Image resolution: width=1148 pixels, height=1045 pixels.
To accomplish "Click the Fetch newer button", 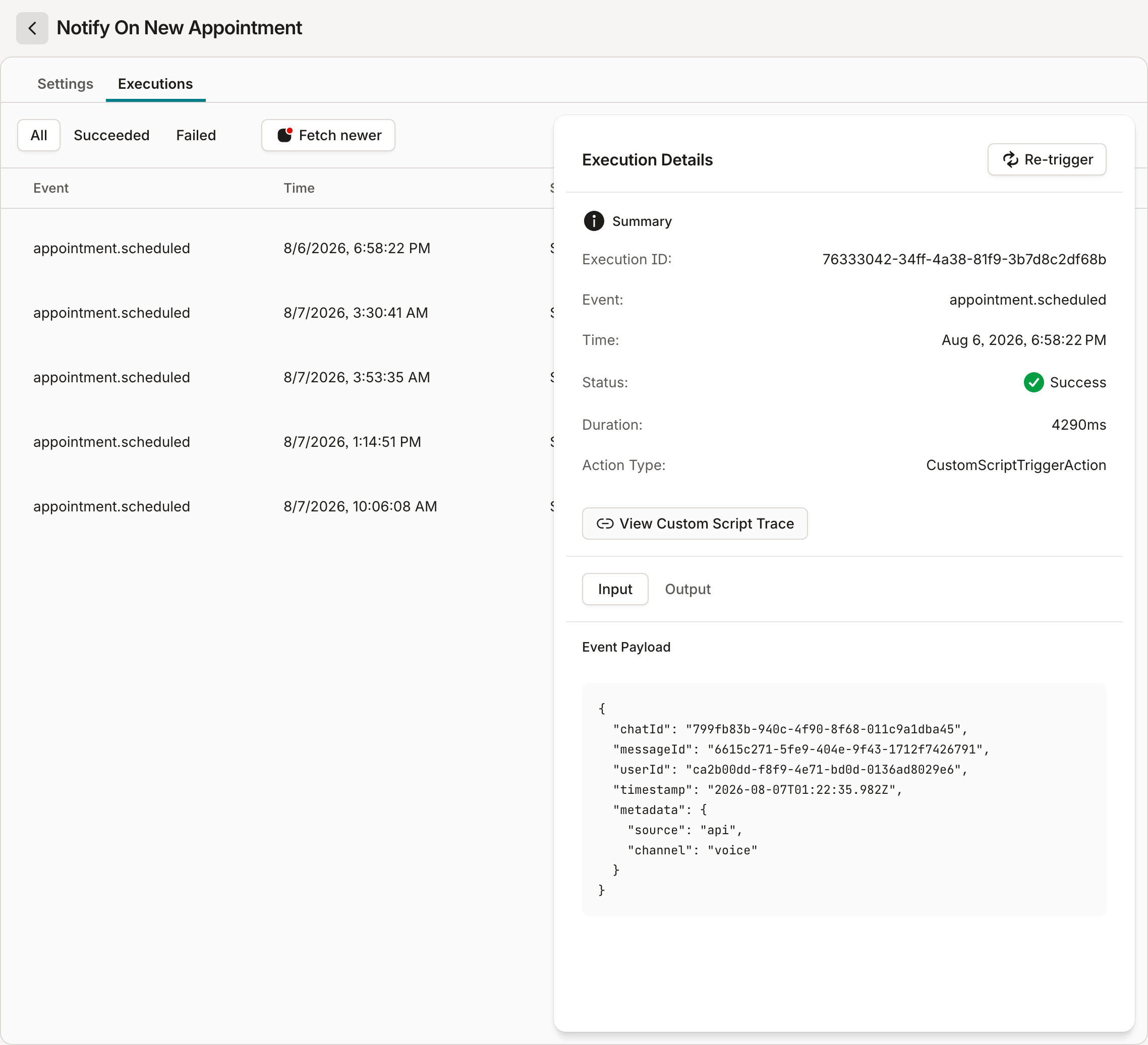I will pos(328,135).
